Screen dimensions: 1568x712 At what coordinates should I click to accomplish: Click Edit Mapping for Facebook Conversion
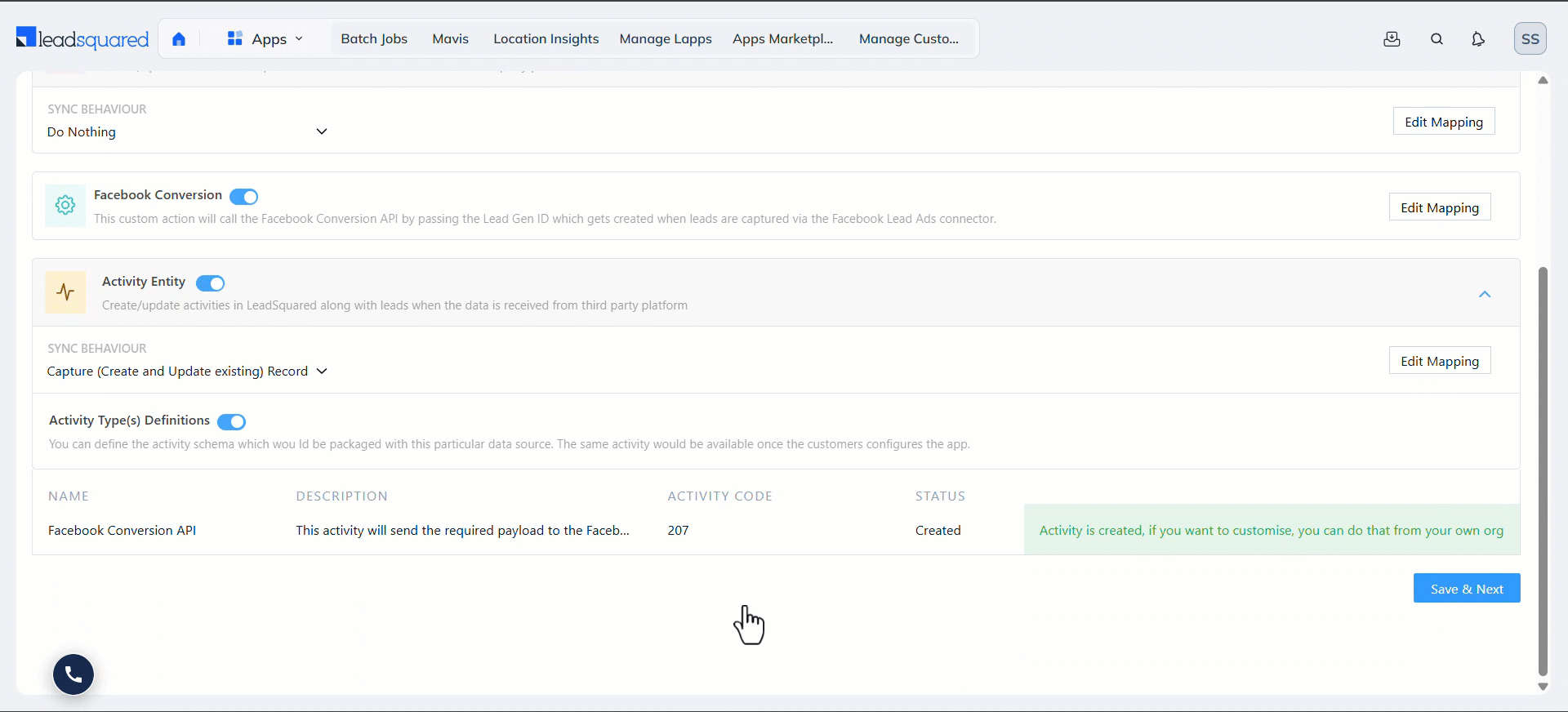[1440, 207]
